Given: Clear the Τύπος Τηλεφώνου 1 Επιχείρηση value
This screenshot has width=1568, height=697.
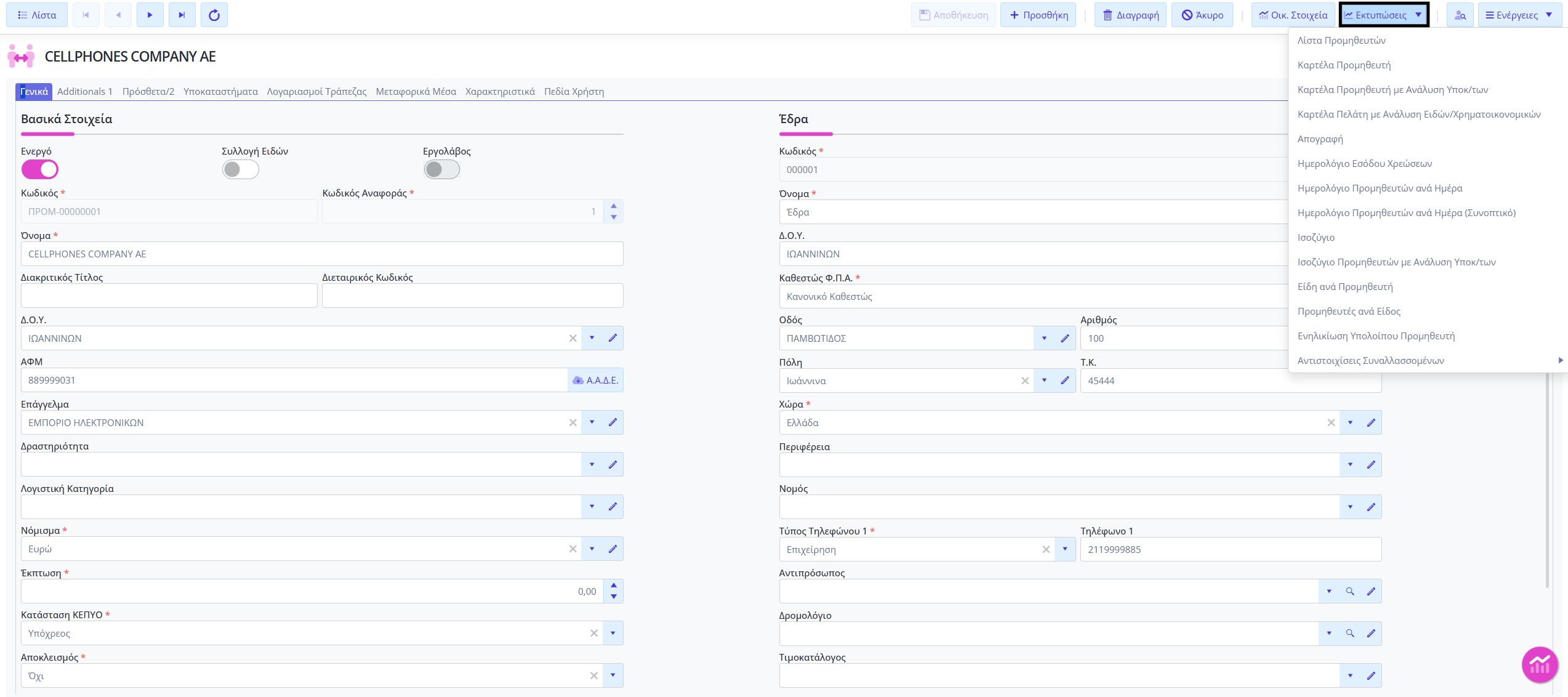Looking at the screenshot, I should [1046, 549].
